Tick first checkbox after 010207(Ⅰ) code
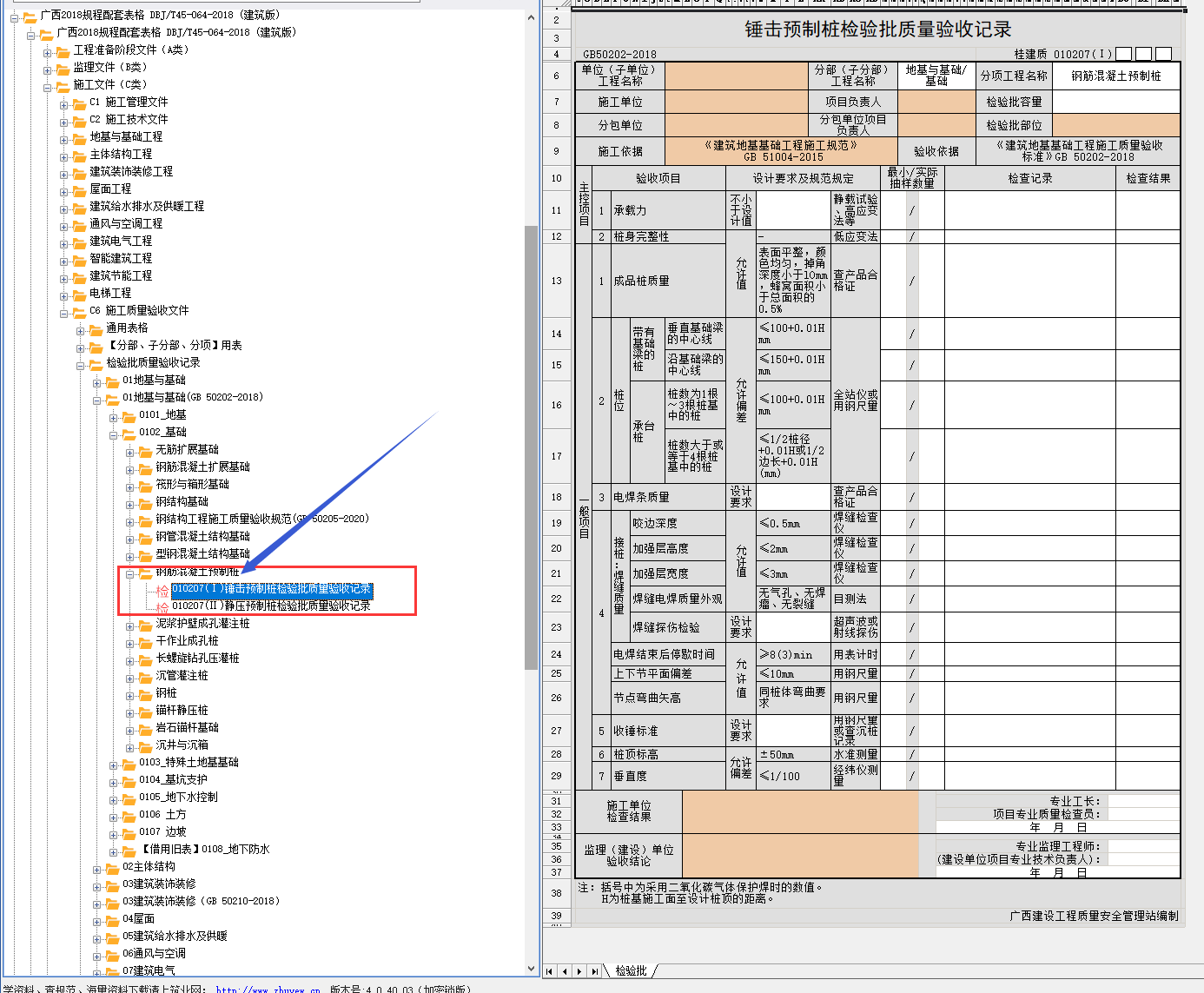This screenshot has height=993, width=1204. click(x=1124, y=54)
